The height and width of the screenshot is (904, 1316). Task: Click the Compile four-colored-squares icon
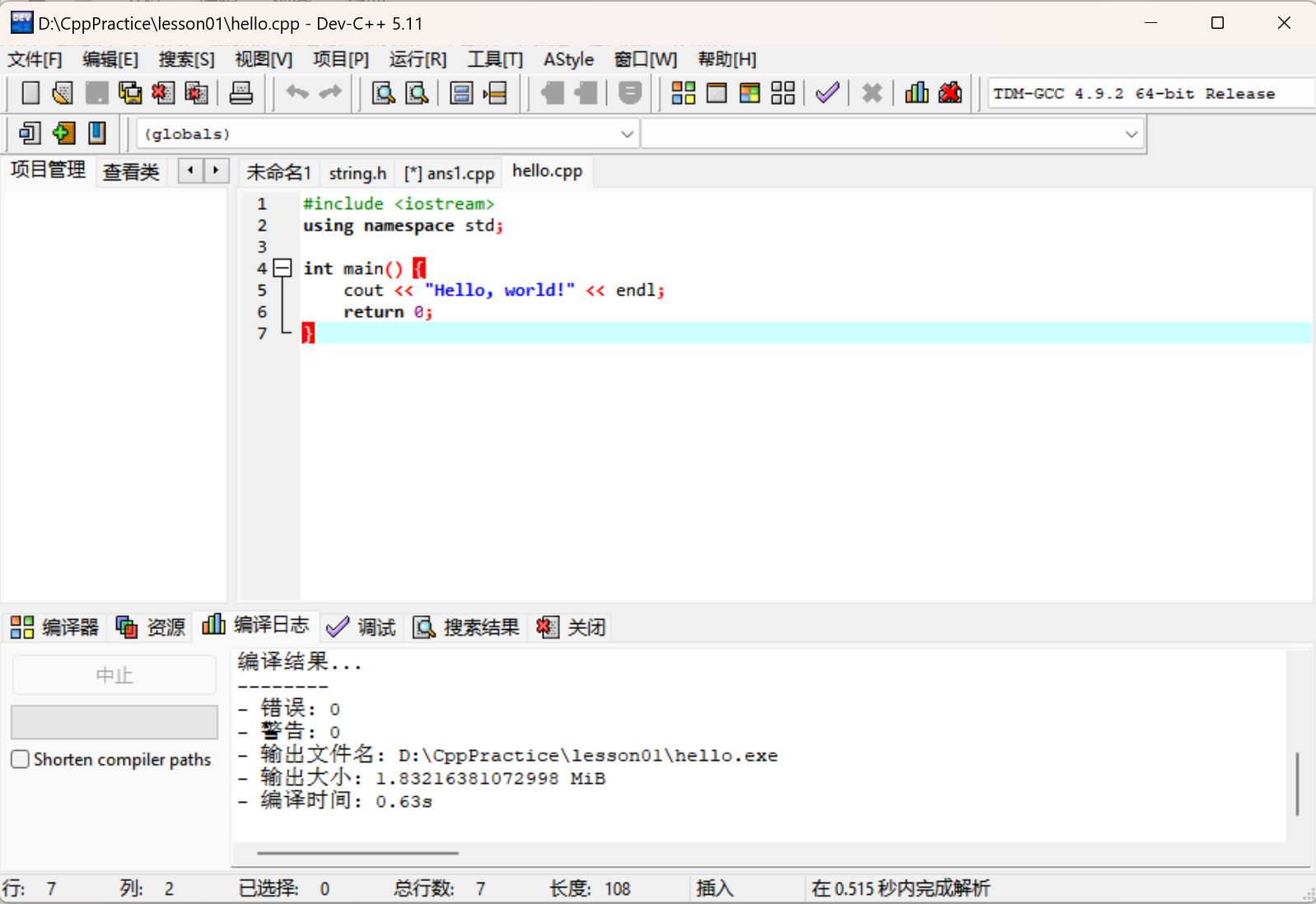pos(684,93)
